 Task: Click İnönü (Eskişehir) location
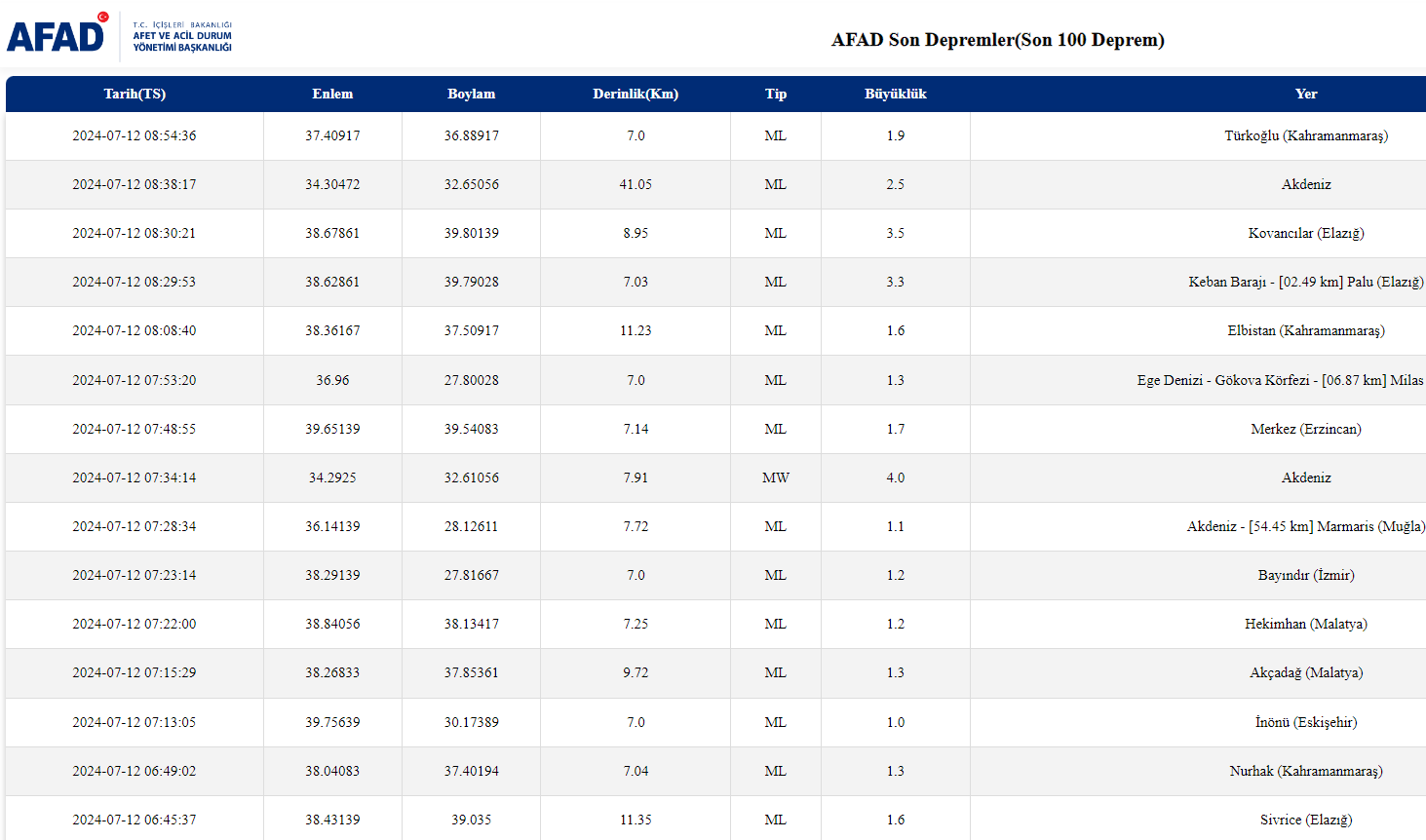pyautogui.click(x=1306, y=722)
